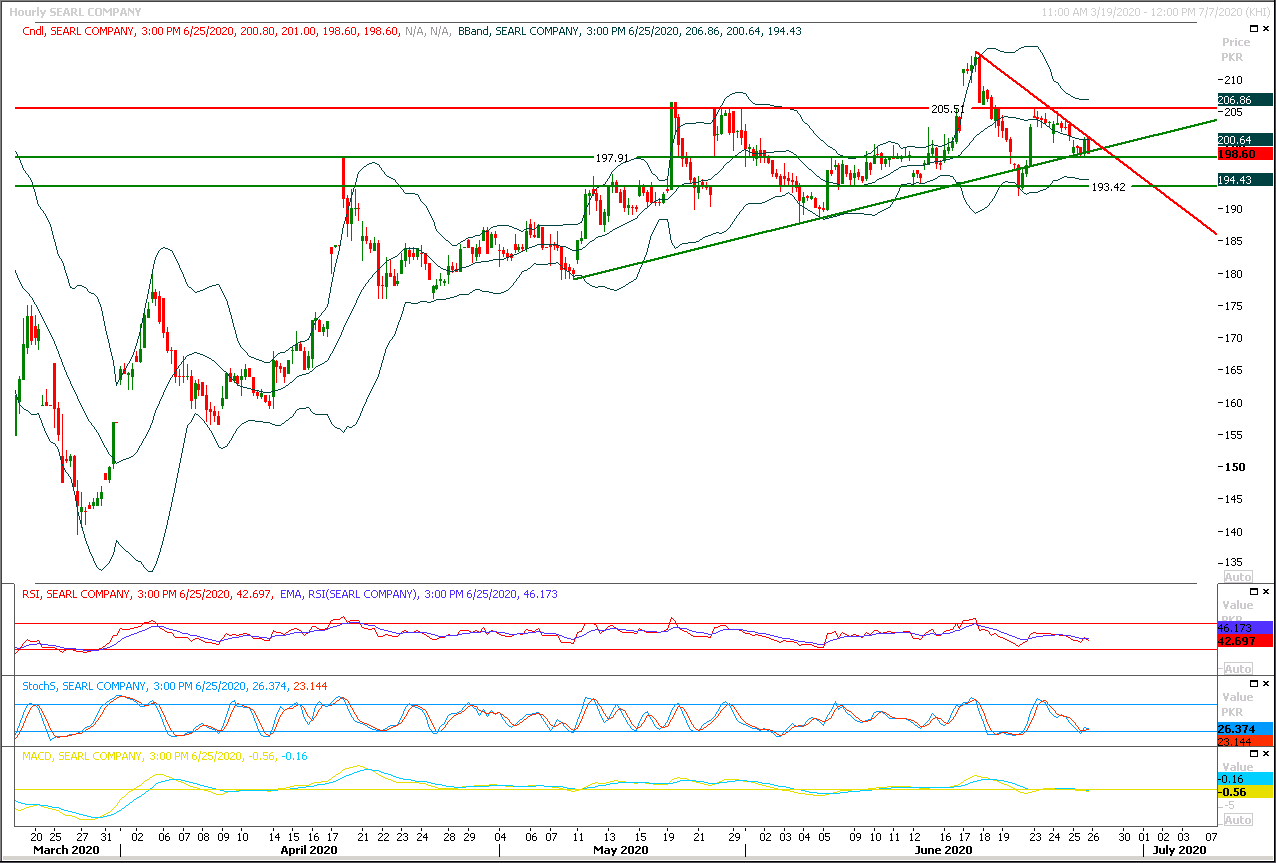Click Auto scale button in MACD panel

[x=1237, y=820]
